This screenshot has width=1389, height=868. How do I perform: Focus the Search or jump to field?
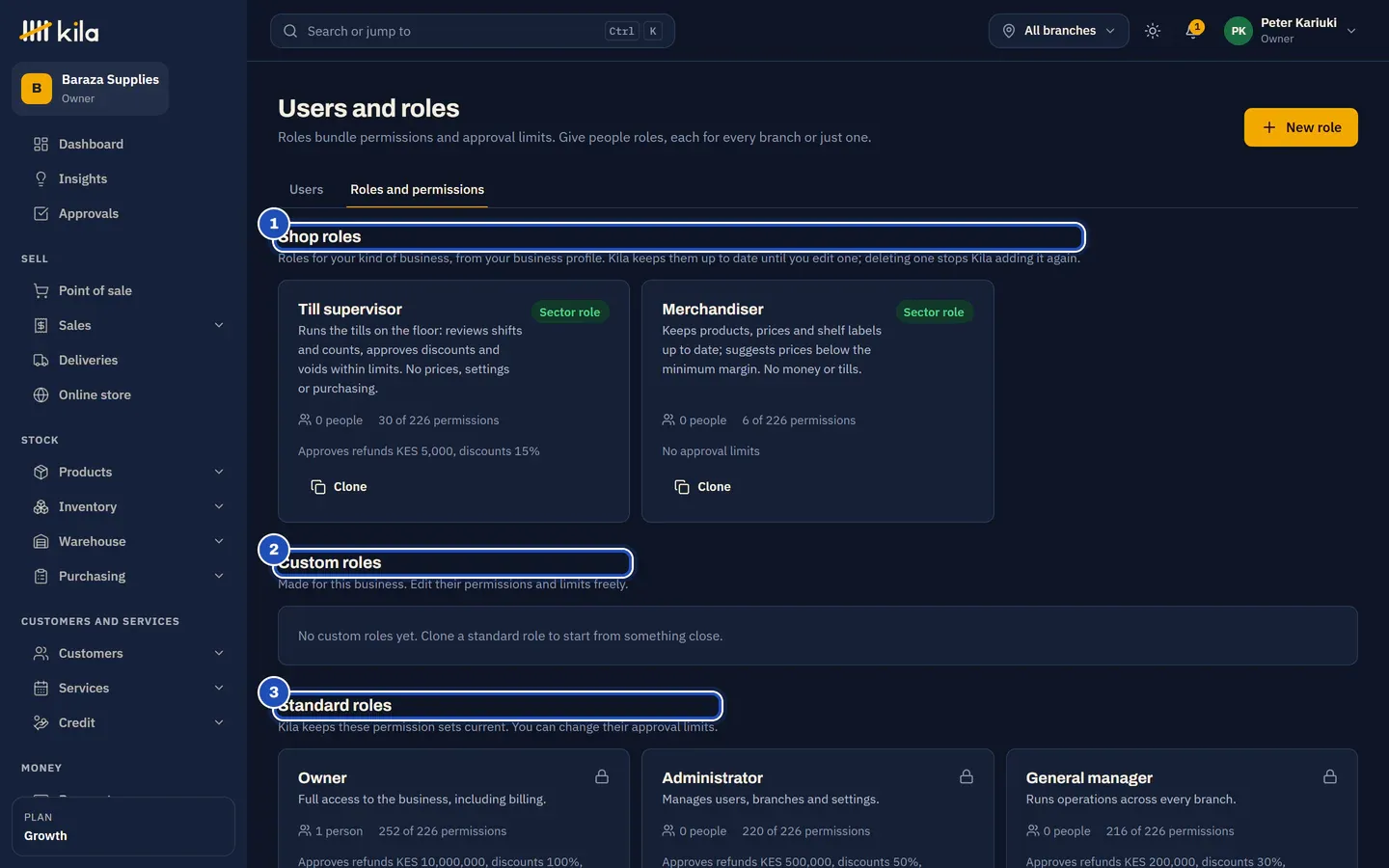473,31
